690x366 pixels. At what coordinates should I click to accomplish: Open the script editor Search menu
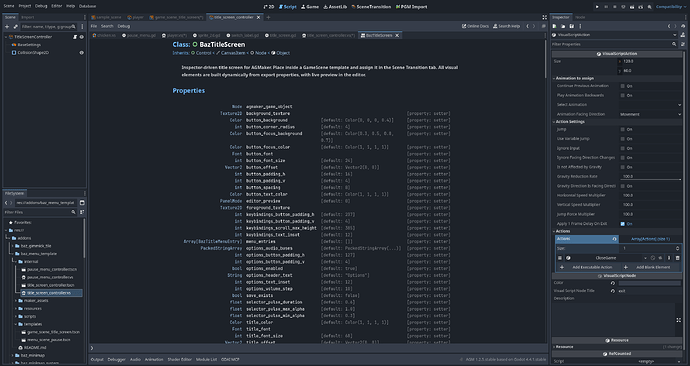[x=107, y=26]
